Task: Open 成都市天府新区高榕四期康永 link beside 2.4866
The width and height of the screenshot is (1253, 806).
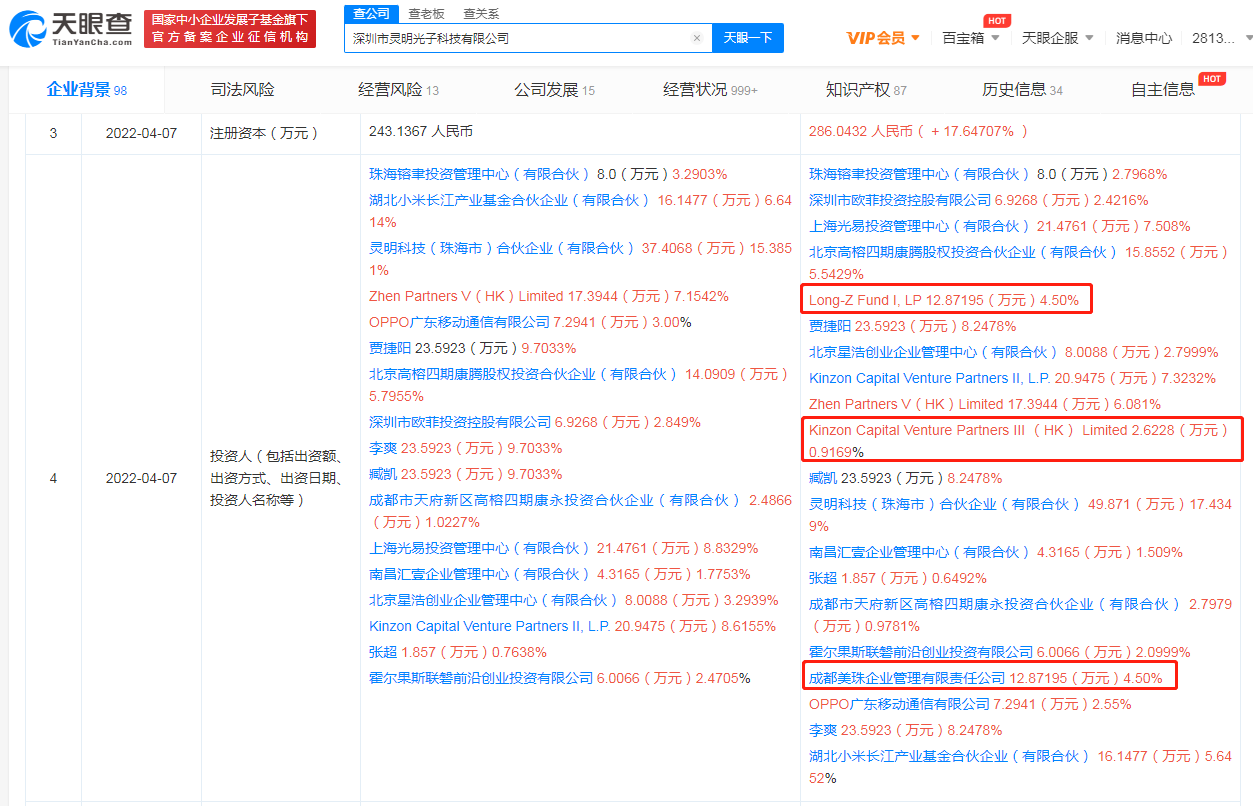Action: pos(554,500)
